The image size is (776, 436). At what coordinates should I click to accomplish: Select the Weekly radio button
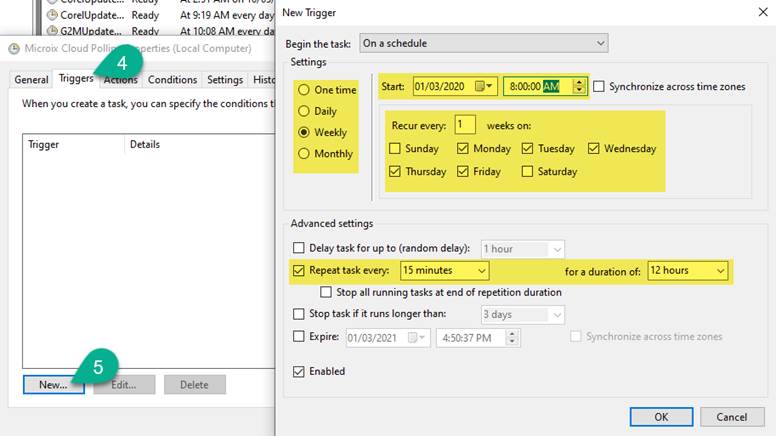click(x=304, y=132)
